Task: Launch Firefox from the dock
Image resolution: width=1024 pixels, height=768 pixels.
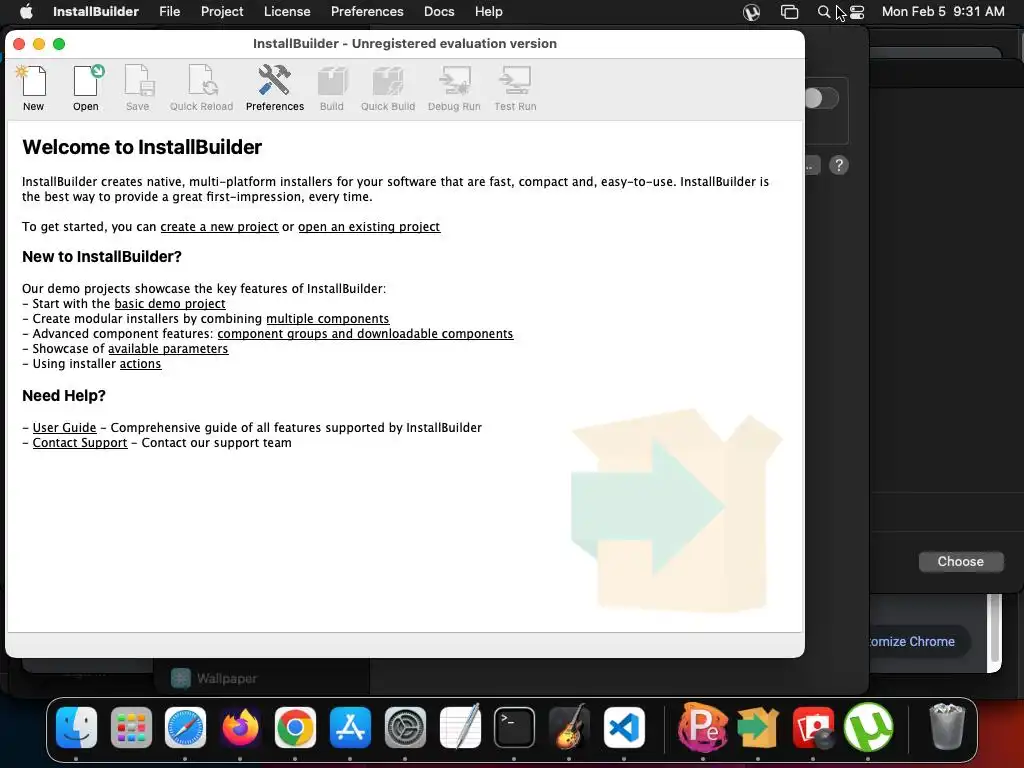Action: tap(240, 727)
